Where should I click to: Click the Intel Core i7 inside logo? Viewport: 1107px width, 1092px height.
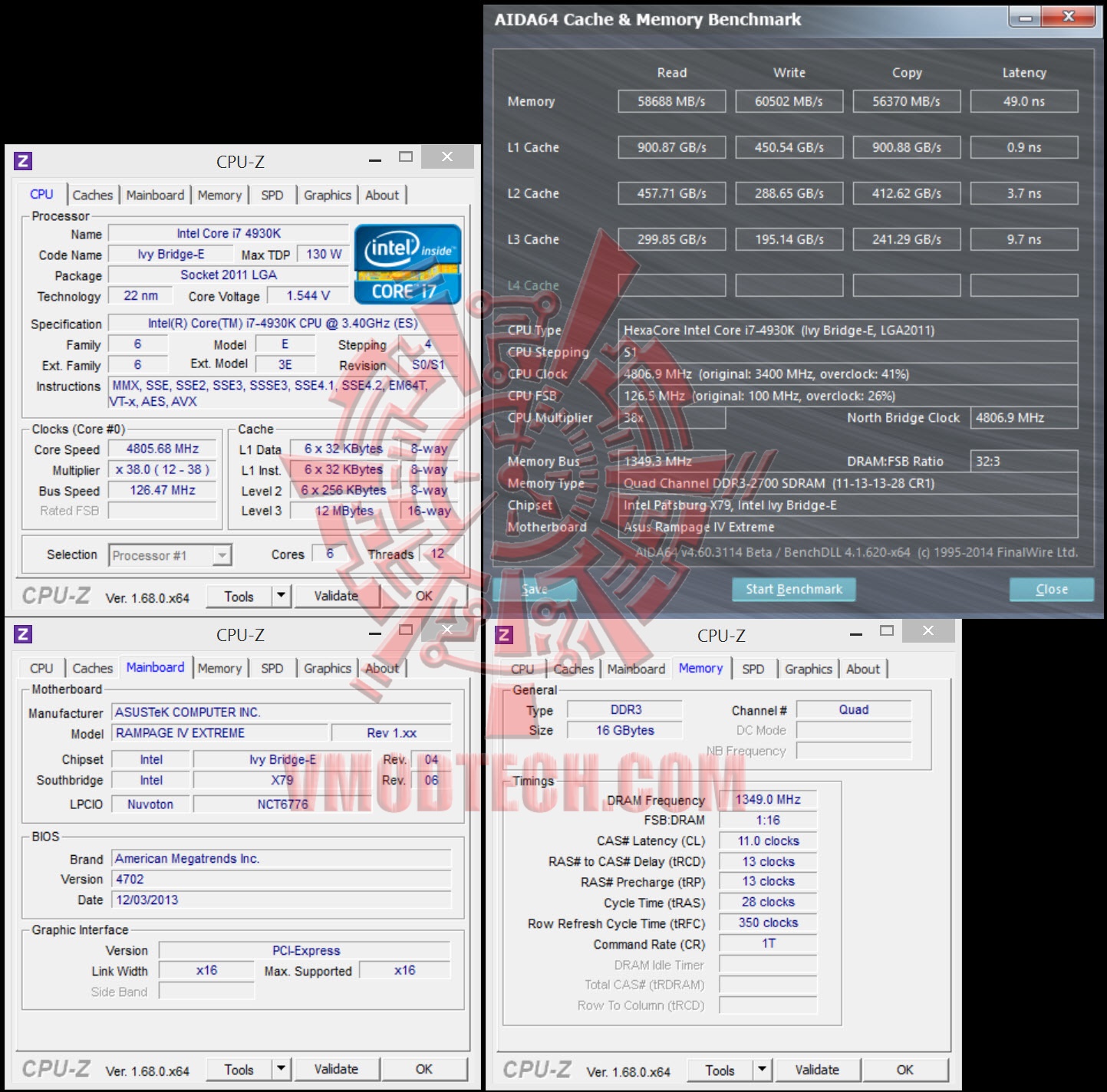407,265
